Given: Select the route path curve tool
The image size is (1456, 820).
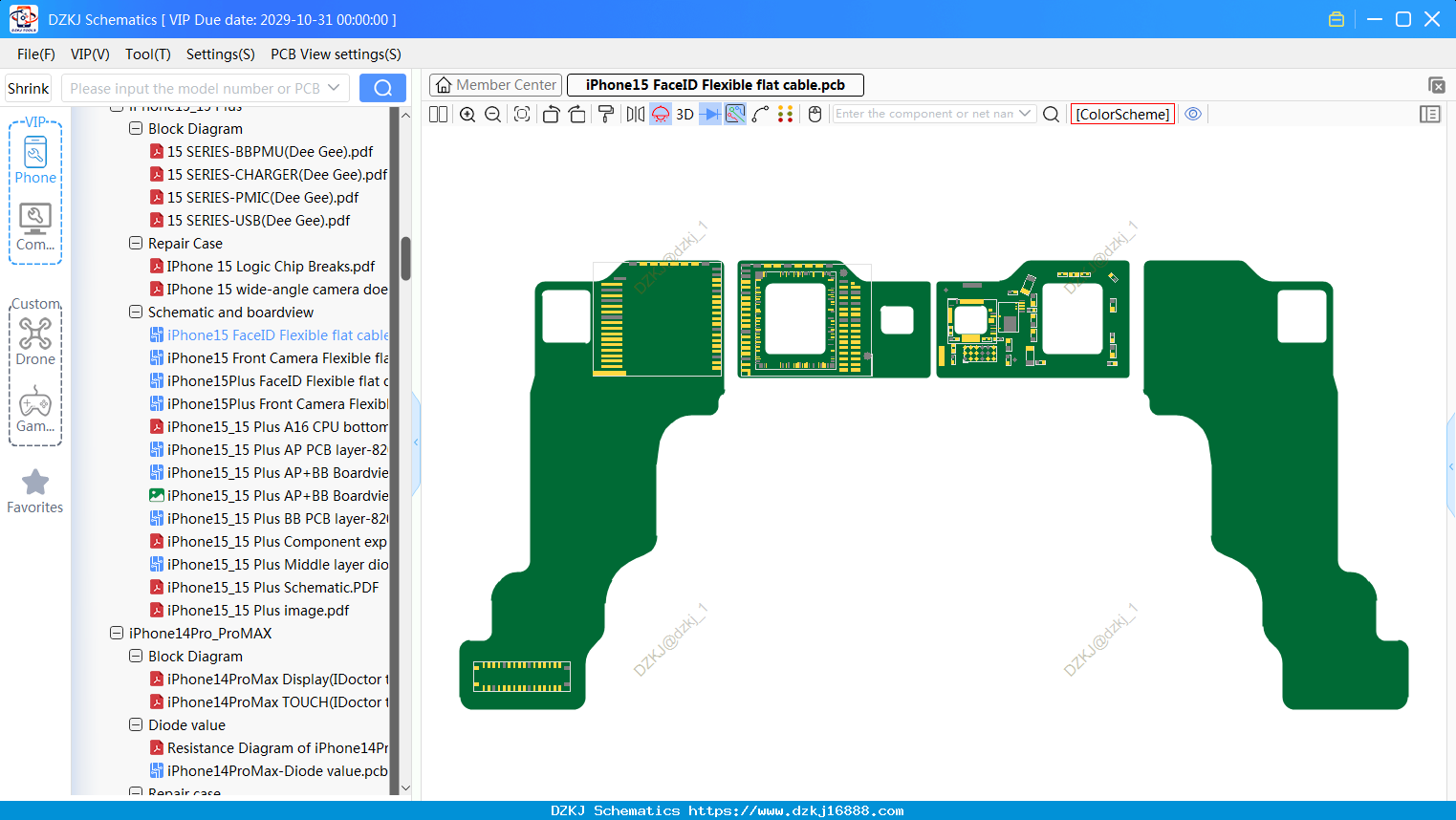Looking at the screenshot, I should [x=761, y=115].
